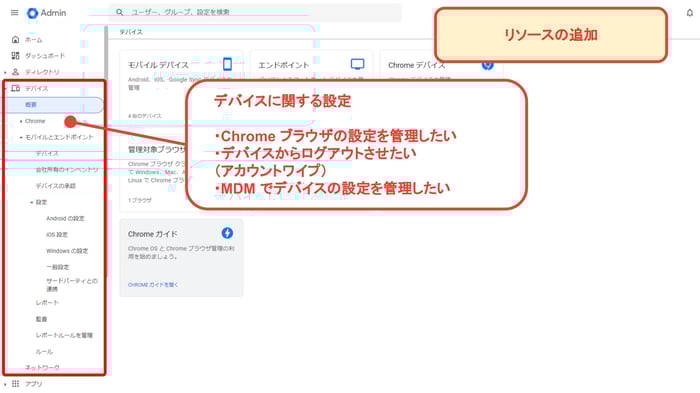The width and height of the screenshot is (700, 393).
Task: Click the 管理対象ブラウザ card title
Action: click(156, 149)
